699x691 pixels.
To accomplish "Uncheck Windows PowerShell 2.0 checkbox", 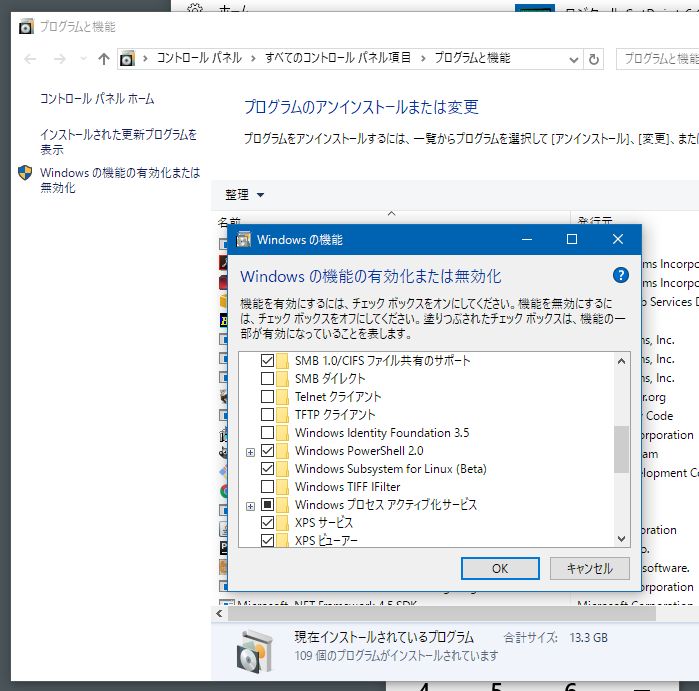I will pyautogui.click(x=267, y=451).
